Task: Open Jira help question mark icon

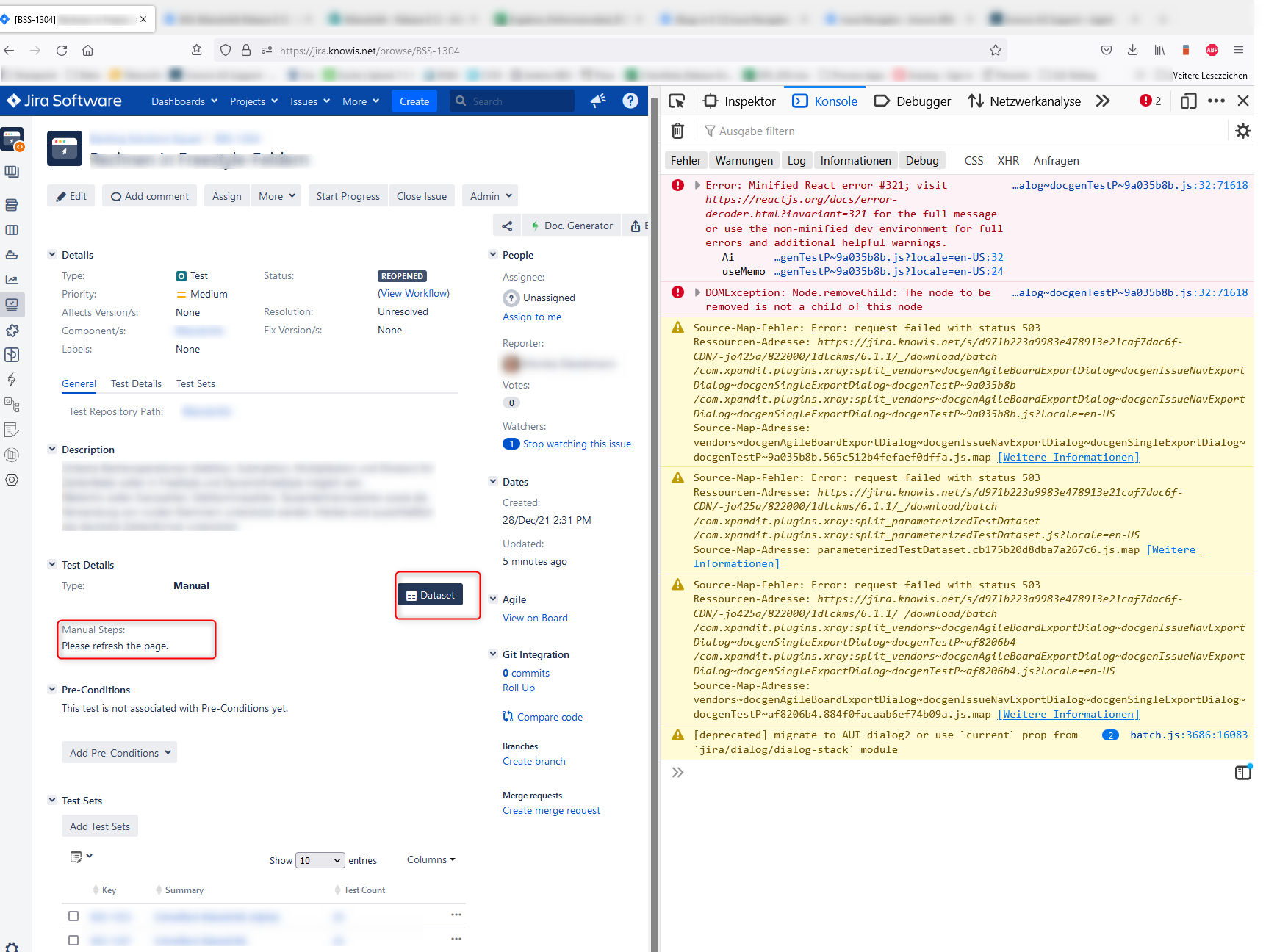Action: (630, 101)
